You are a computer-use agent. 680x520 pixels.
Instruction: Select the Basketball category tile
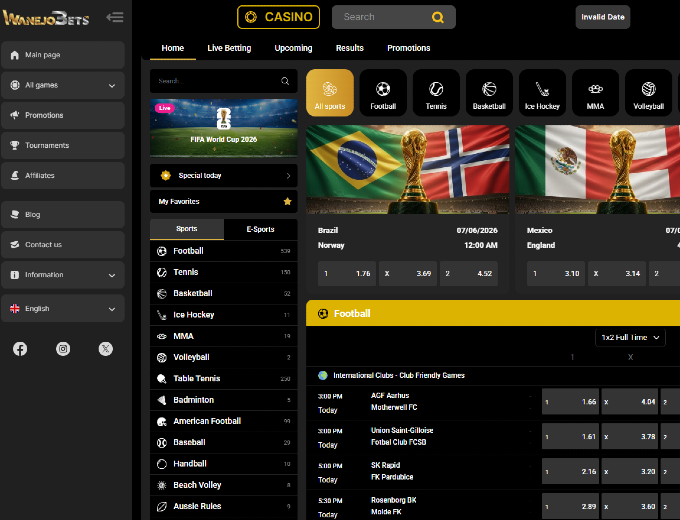pos(489,93)
